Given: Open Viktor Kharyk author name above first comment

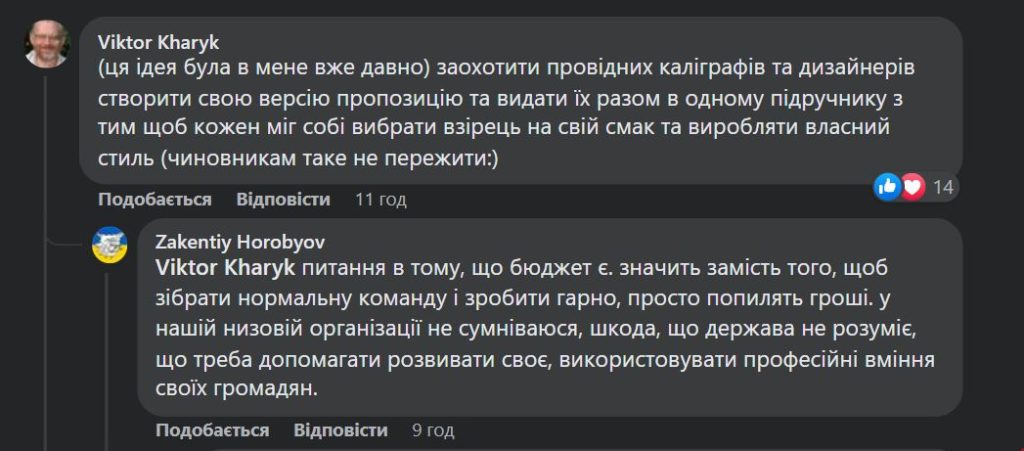Looking at the screenshot, I should pos(159,42).
